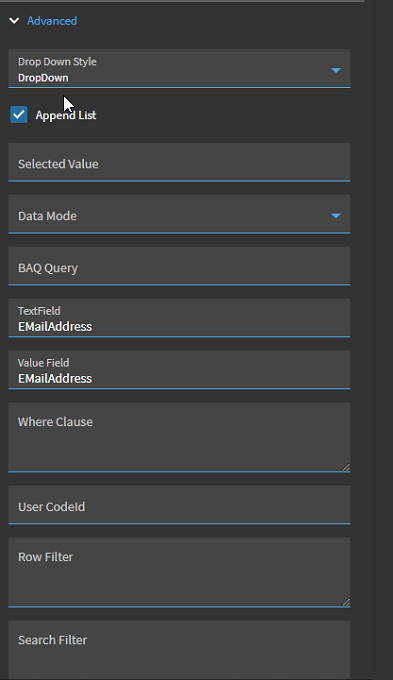Screen dimensions: 393x680
Task: Open the Drop Down Style arrow
Action: (336, 70)
